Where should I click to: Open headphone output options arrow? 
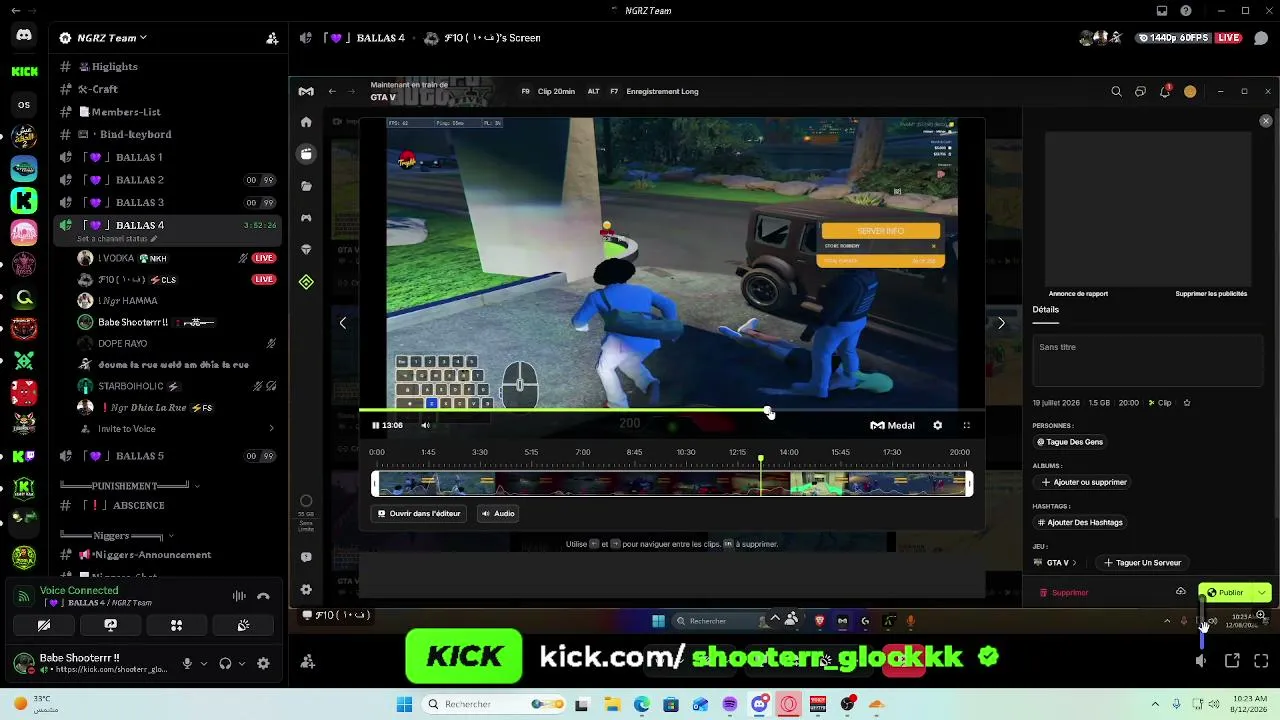point(242,663)
